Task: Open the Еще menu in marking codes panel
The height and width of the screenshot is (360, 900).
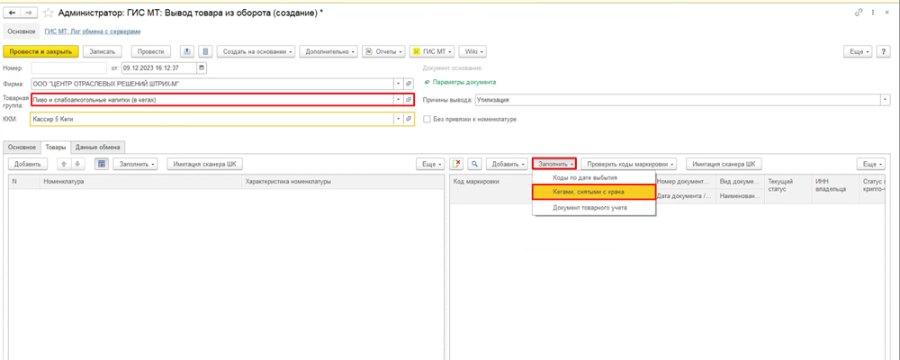Action: pyautogui.click(x=871, y=164)
